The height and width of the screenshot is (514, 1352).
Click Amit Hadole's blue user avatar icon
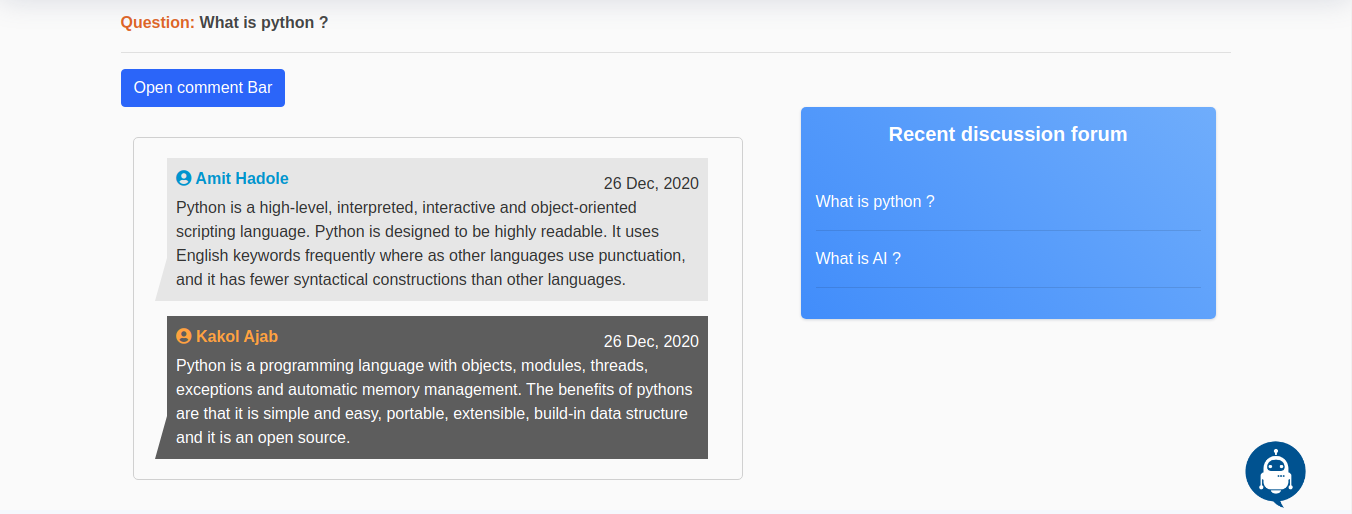point(184,178)
